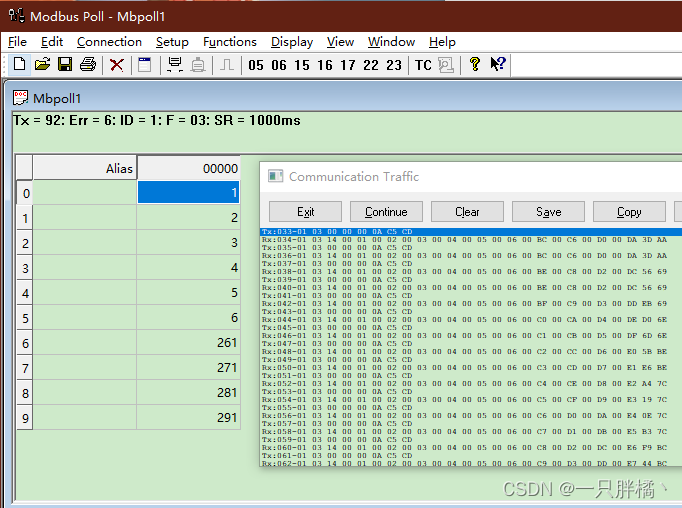Select the cell with value 281
Screen dimensions: 682x508
[x=188, y=392]
